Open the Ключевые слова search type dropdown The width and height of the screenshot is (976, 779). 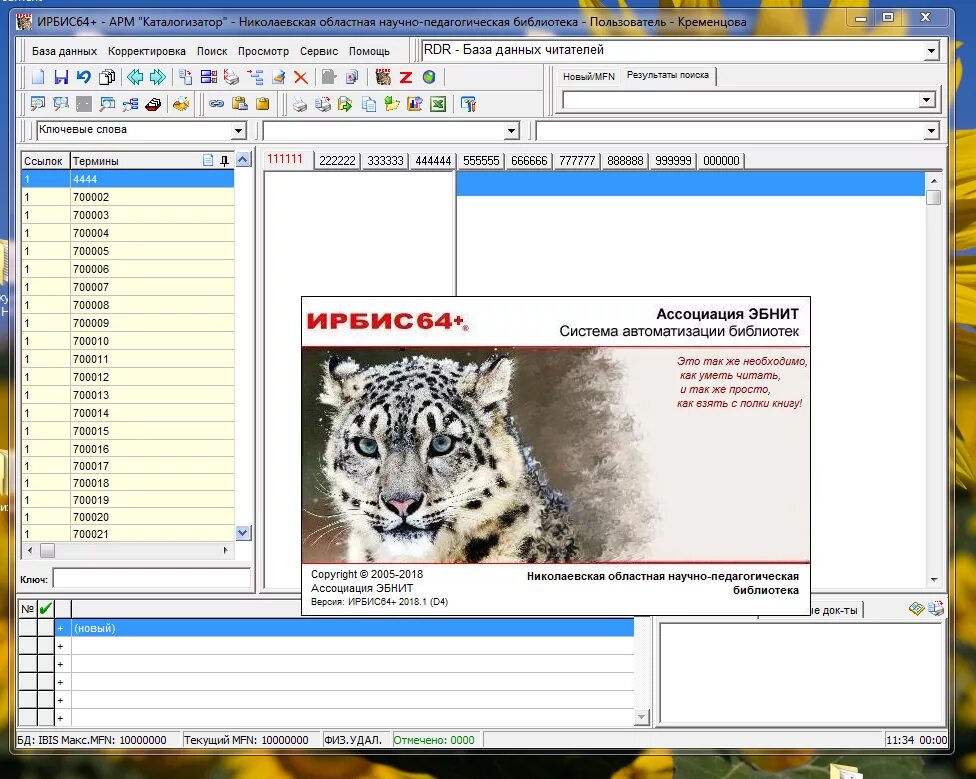tap(238, 131)
